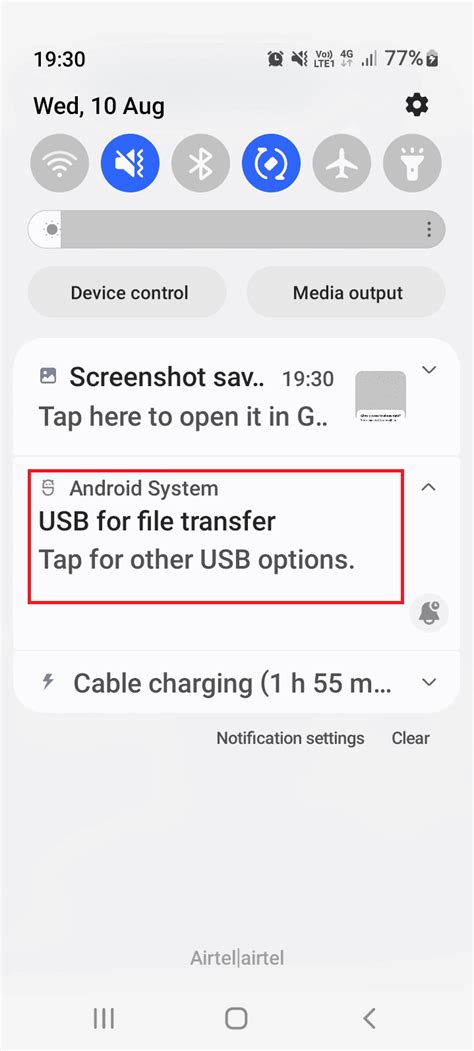474x1051 pixels.
Task: Enable Bluetooth quick toggle
Action: [x=200, y=163]
